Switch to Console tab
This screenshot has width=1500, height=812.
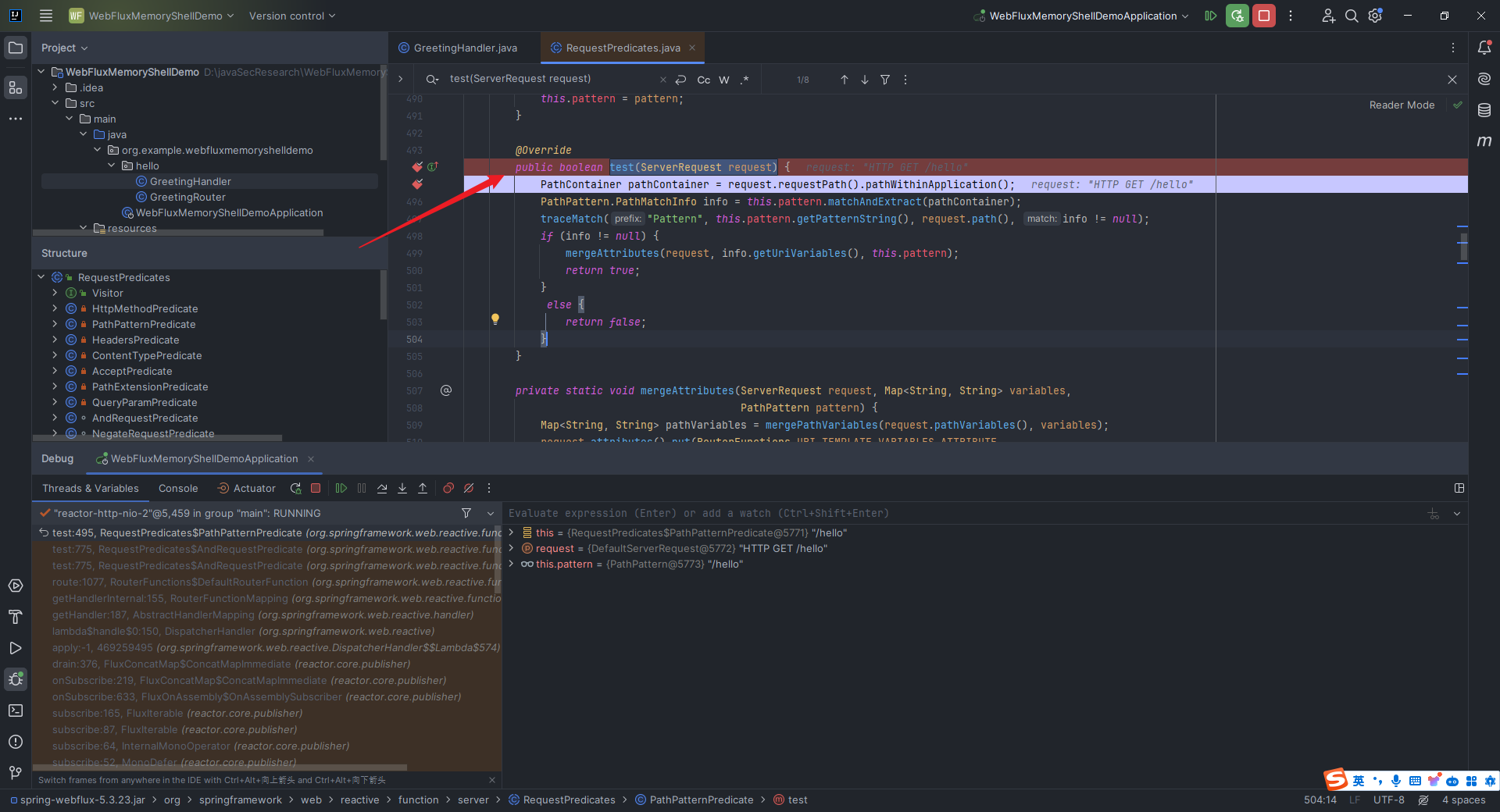[178, 488]
